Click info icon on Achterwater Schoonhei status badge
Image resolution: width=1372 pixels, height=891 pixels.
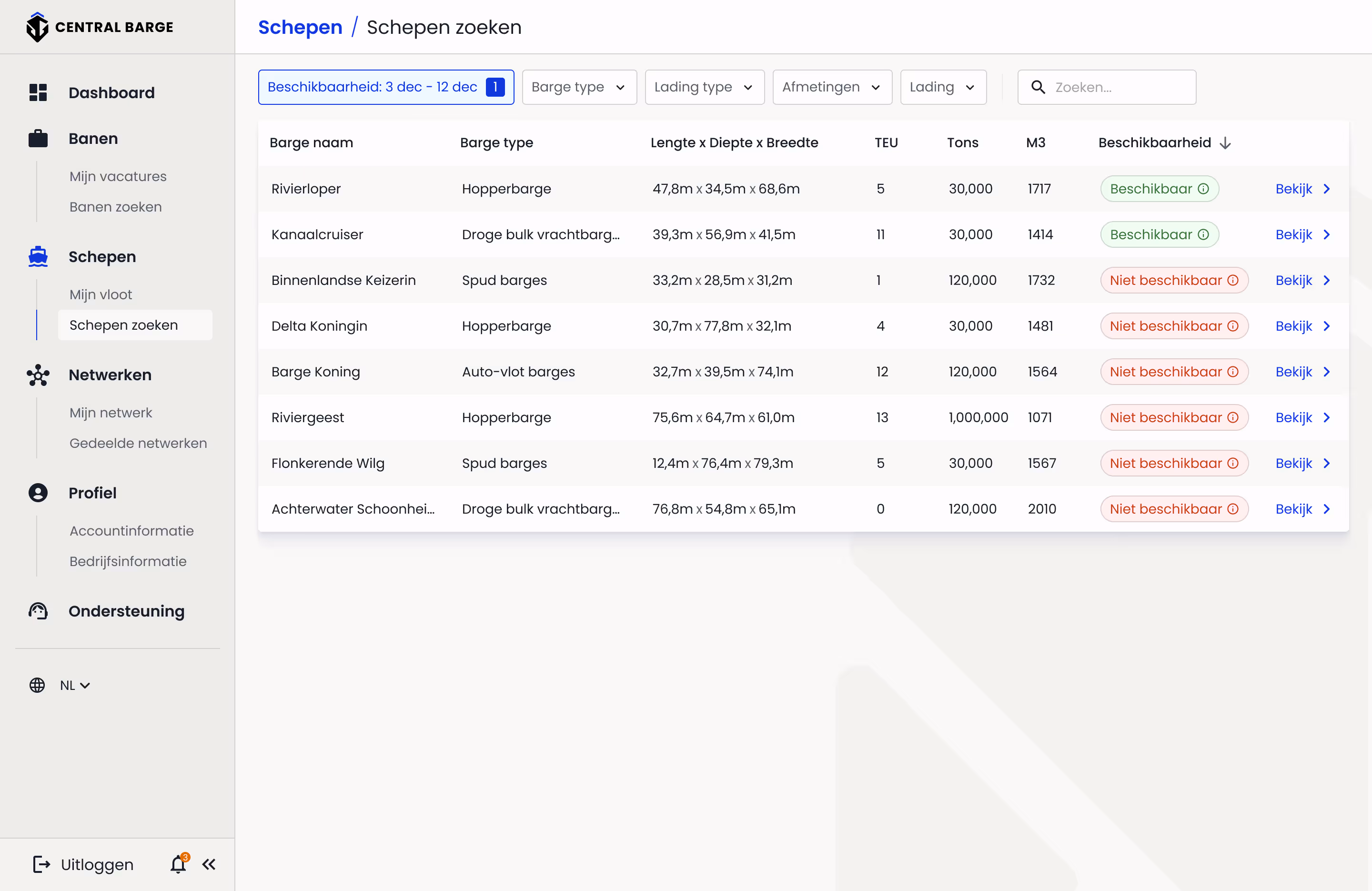point(1232,509)
